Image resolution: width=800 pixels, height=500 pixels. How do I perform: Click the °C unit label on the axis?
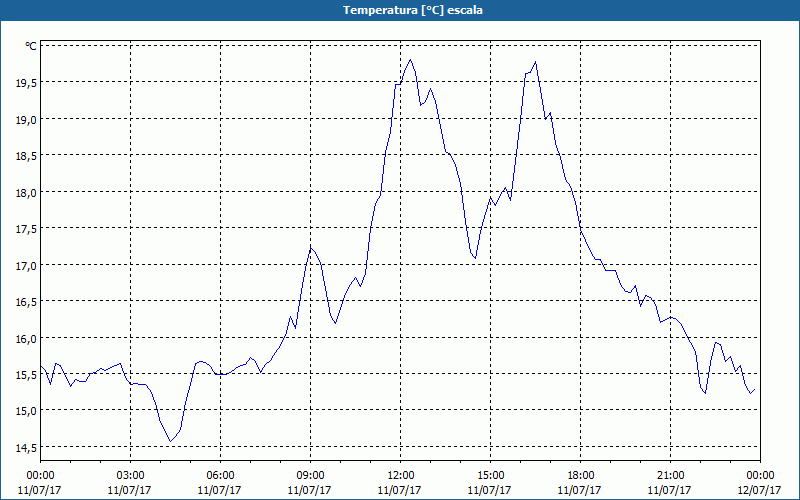(31, 46)
